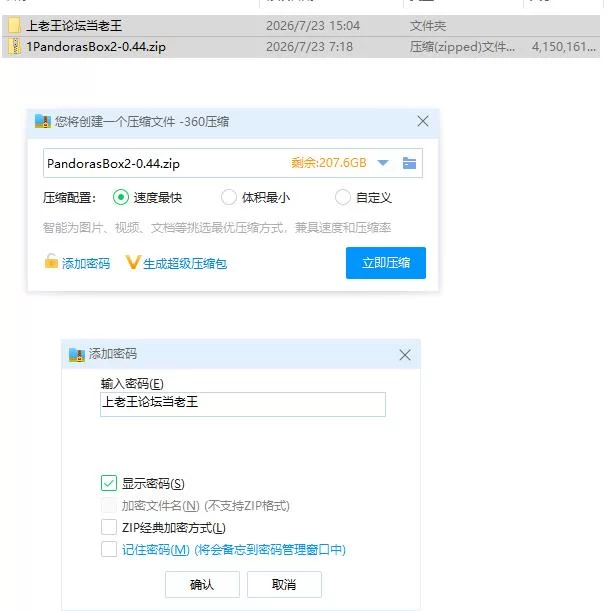Select the 速度最快 compression option

coord(120,197)
